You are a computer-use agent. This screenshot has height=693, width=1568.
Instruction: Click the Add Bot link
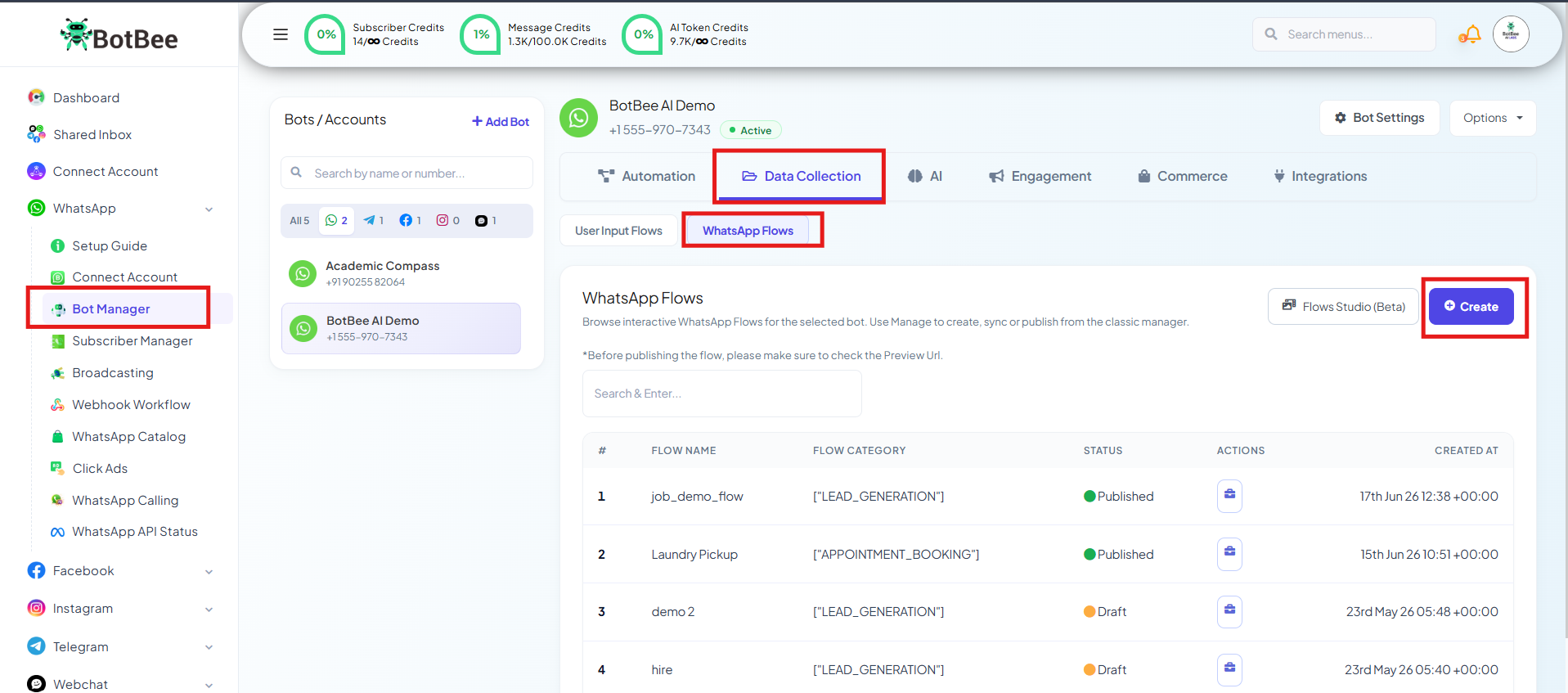click(x=501, y=121)
